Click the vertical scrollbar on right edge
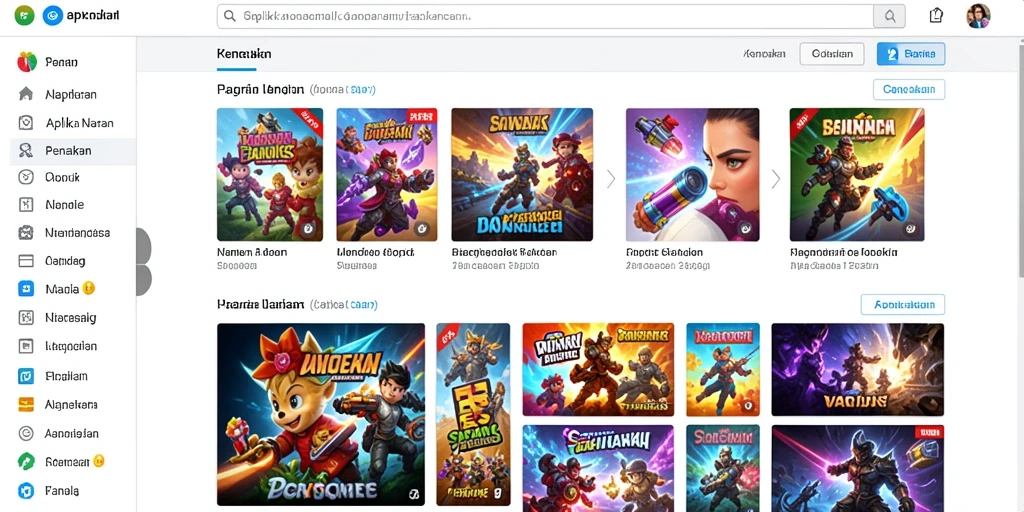The image size is (1024, 512). click(1021, 163)
